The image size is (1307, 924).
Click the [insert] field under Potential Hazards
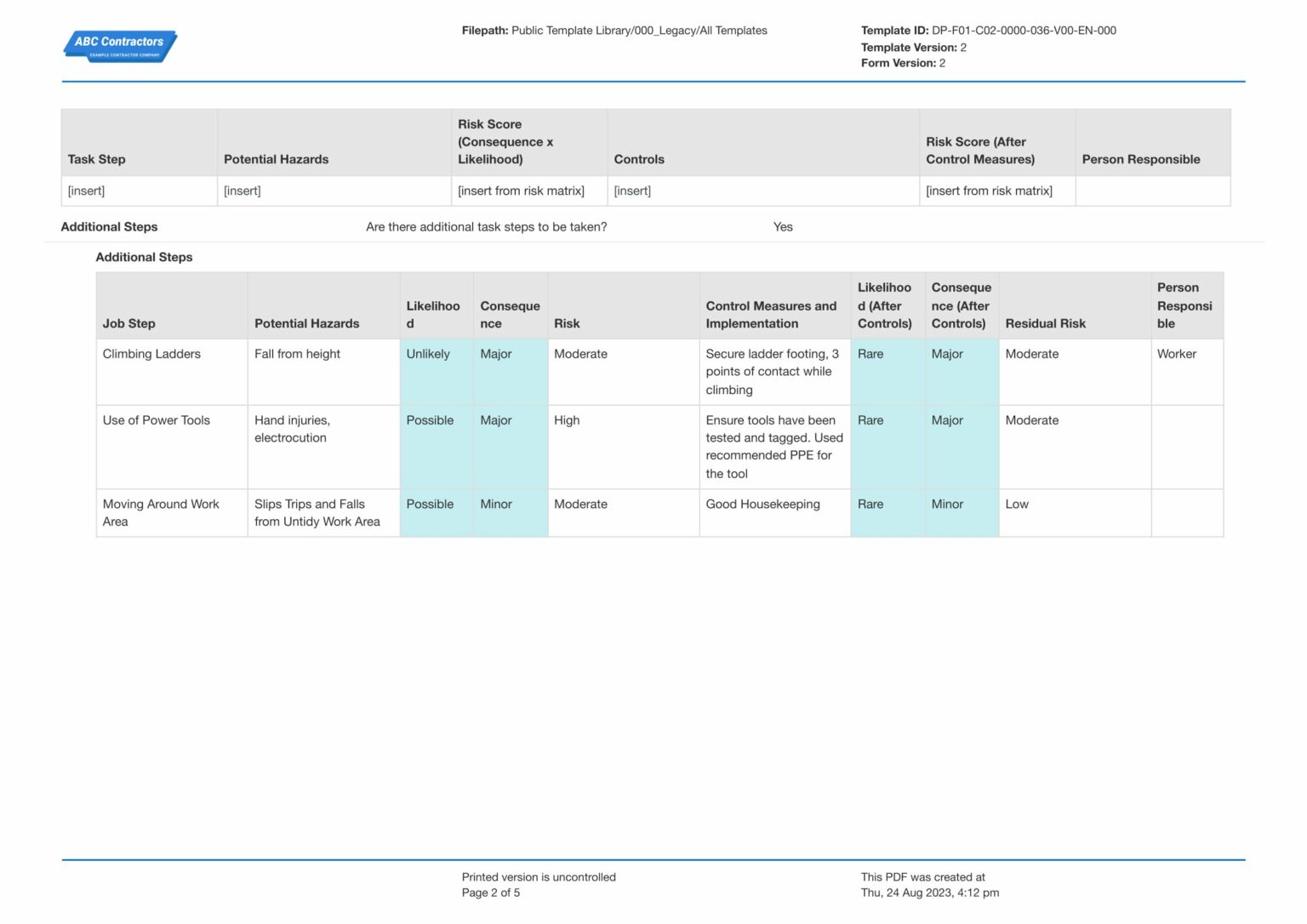pos(243,191)
